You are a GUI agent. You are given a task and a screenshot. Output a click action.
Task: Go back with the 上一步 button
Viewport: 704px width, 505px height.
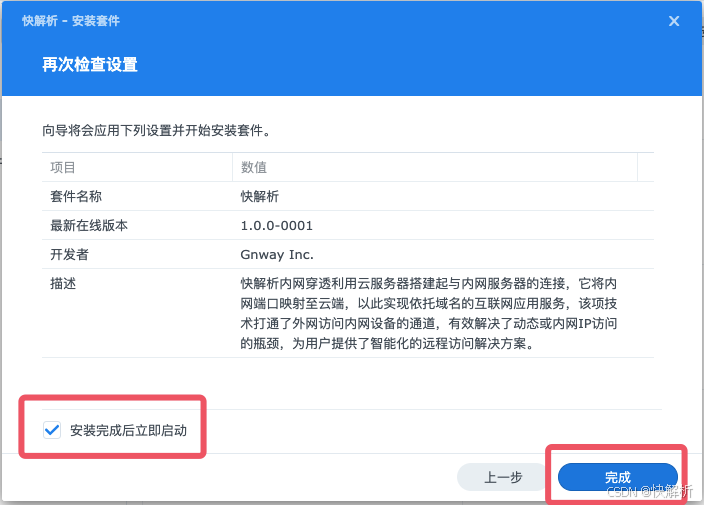point(503,477)
